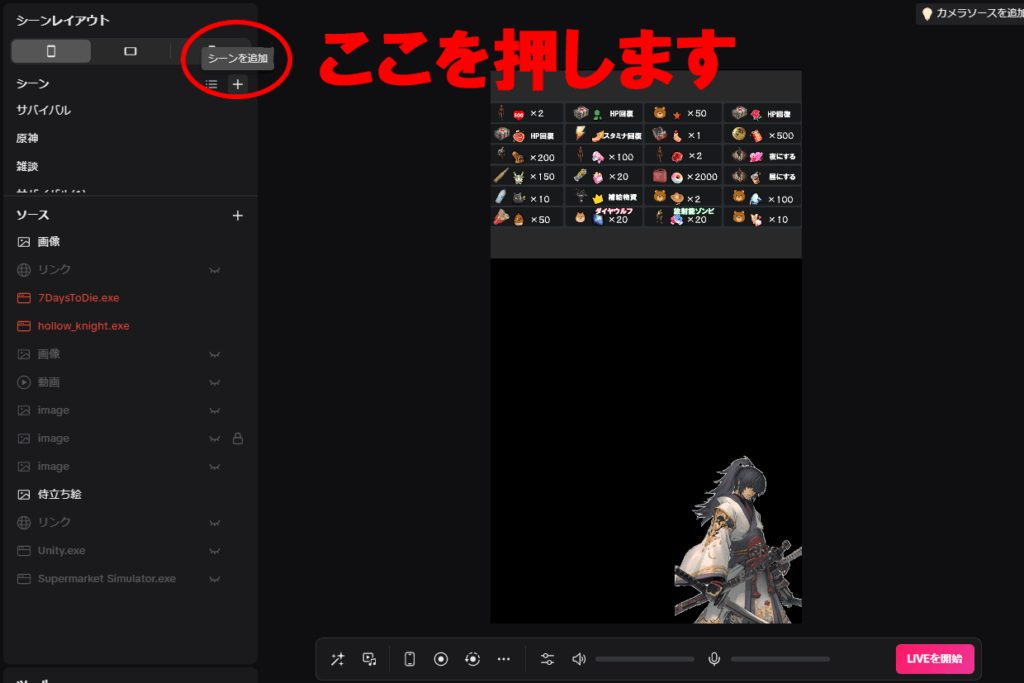1024x683 pixels.
Task: Select the 7DaysToDie.exe source
Action: coord(79,298)
